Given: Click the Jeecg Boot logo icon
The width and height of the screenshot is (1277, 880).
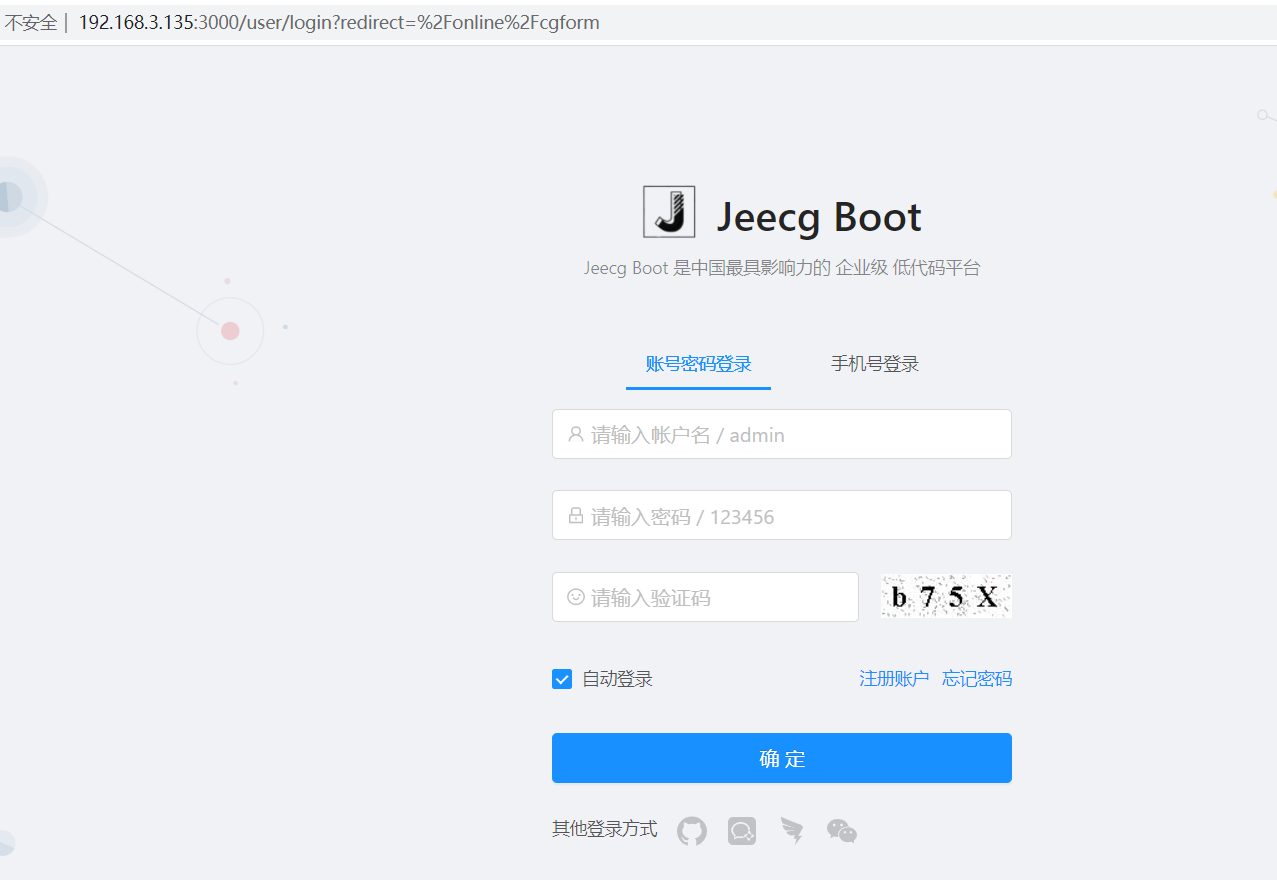Looking at the screenshot, I should click(668, 212).
